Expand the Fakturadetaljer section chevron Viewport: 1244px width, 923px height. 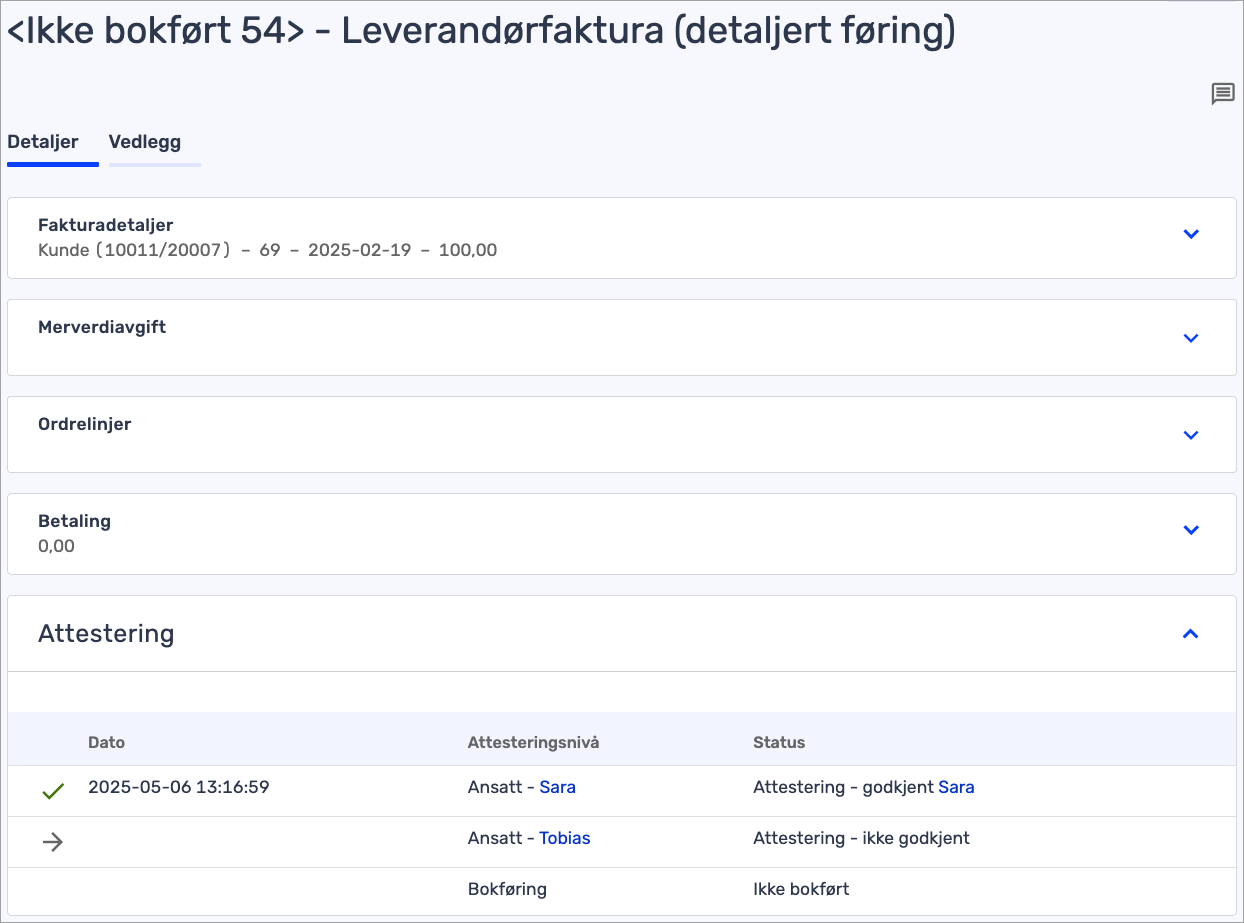coord(1190,234)
